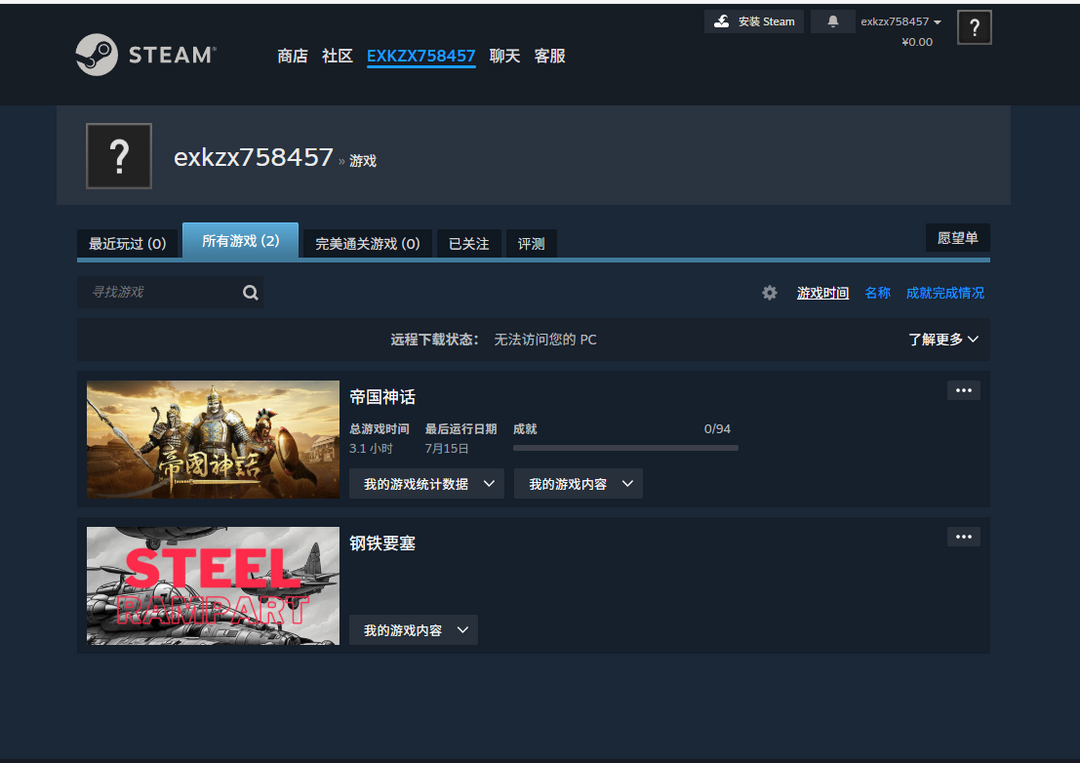
Task: Open the notifications bell icon
Action: click(832, 21)
